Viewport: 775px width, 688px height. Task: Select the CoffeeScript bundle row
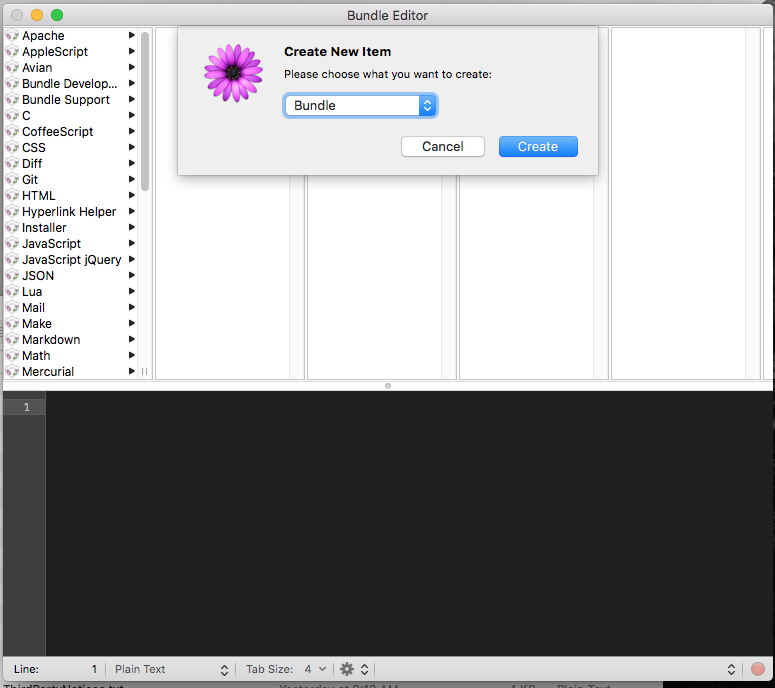(70, 131)
